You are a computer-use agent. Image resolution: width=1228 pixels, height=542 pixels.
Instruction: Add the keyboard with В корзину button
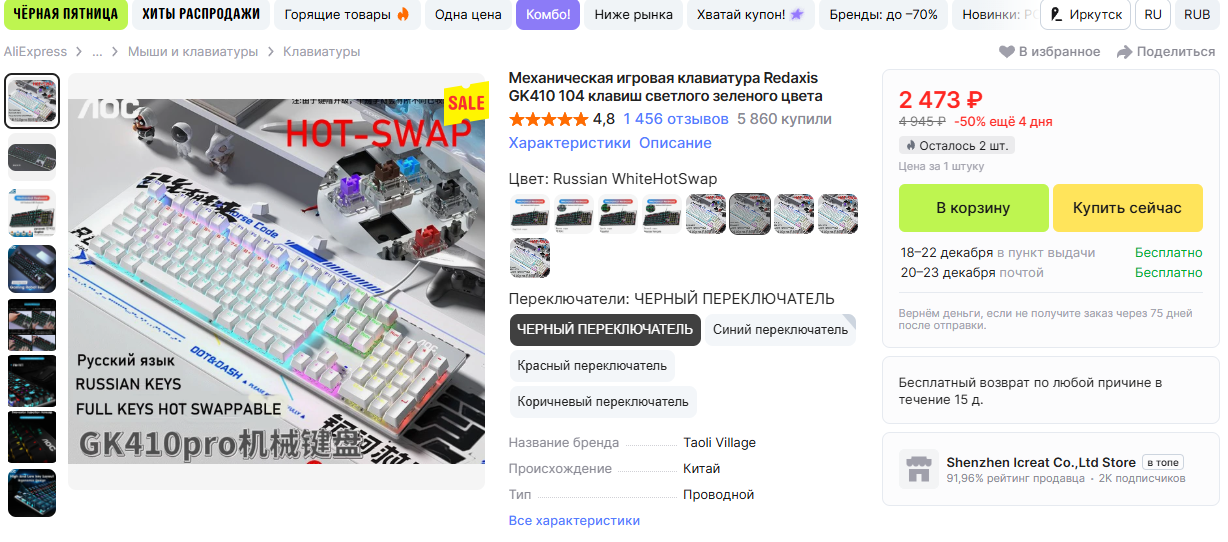click(x=974, y=208)
